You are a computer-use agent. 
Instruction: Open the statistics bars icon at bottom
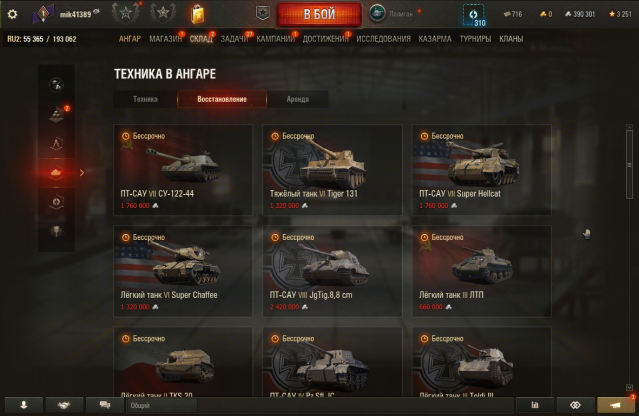[535, 405]
